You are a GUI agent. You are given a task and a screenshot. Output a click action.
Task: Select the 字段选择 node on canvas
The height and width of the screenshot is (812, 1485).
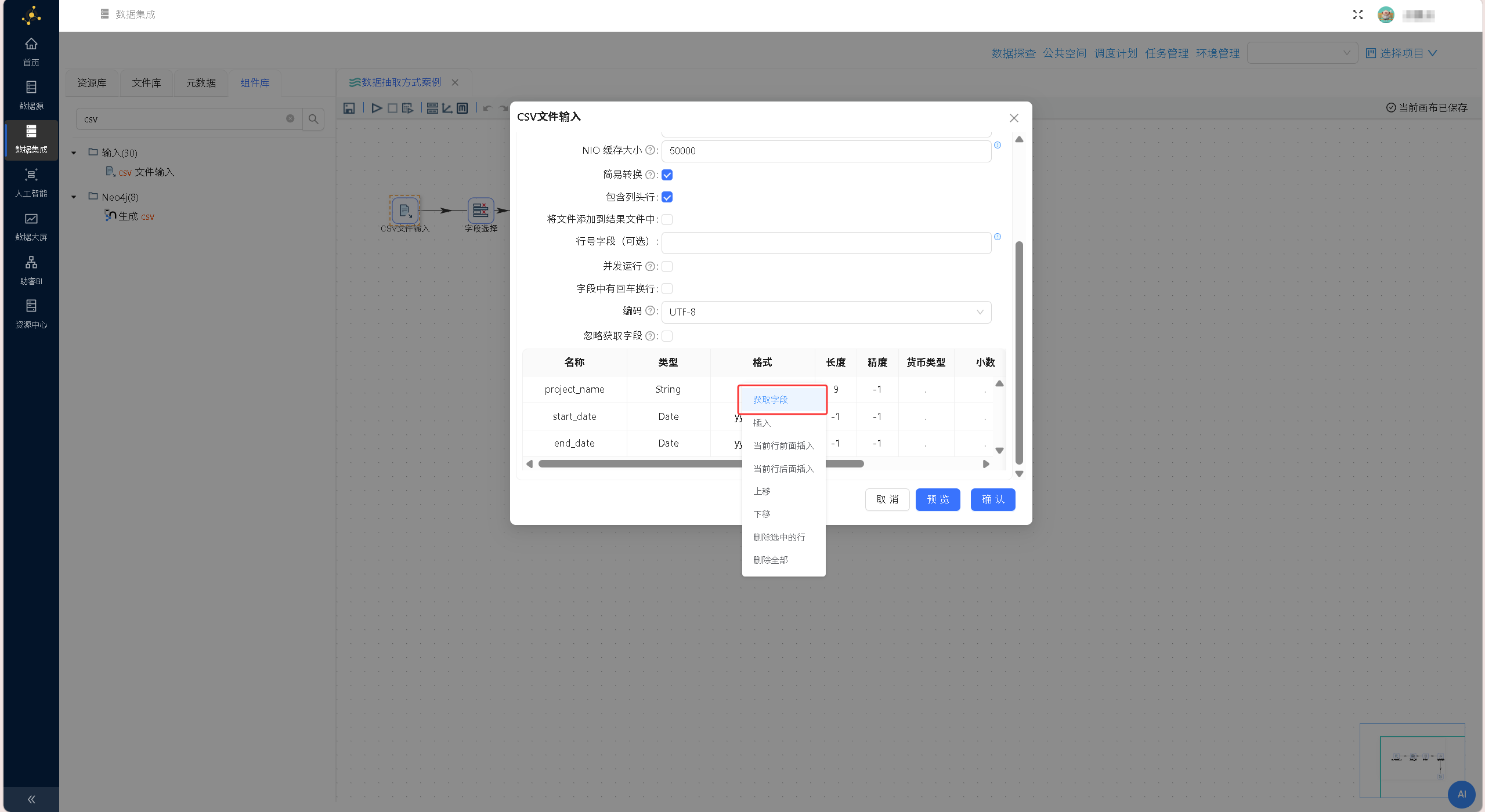[480, 210]
